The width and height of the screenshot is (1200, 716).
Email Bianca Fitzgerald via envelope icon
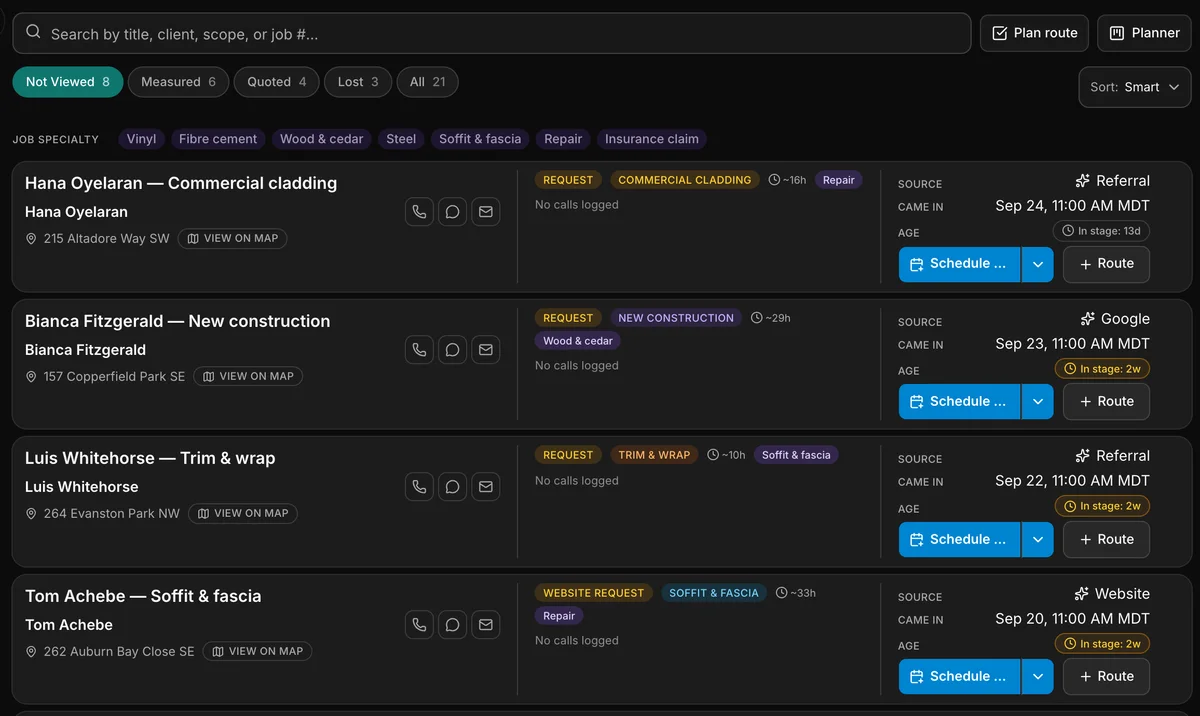[x=486, y=350]
